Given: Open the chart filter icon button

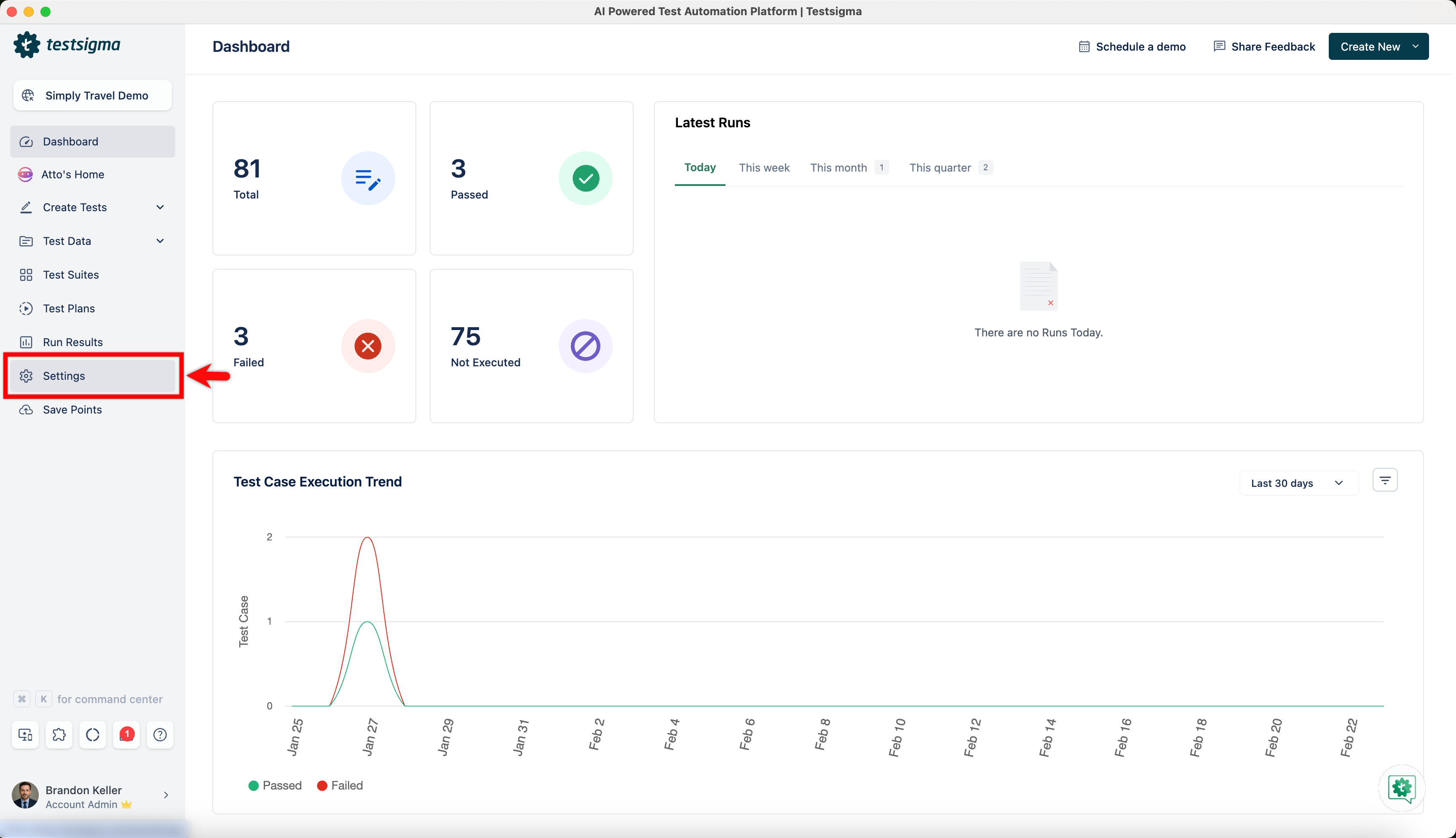Looking at the screenshot, I should pyautogui.click(x=1385, y=480).
